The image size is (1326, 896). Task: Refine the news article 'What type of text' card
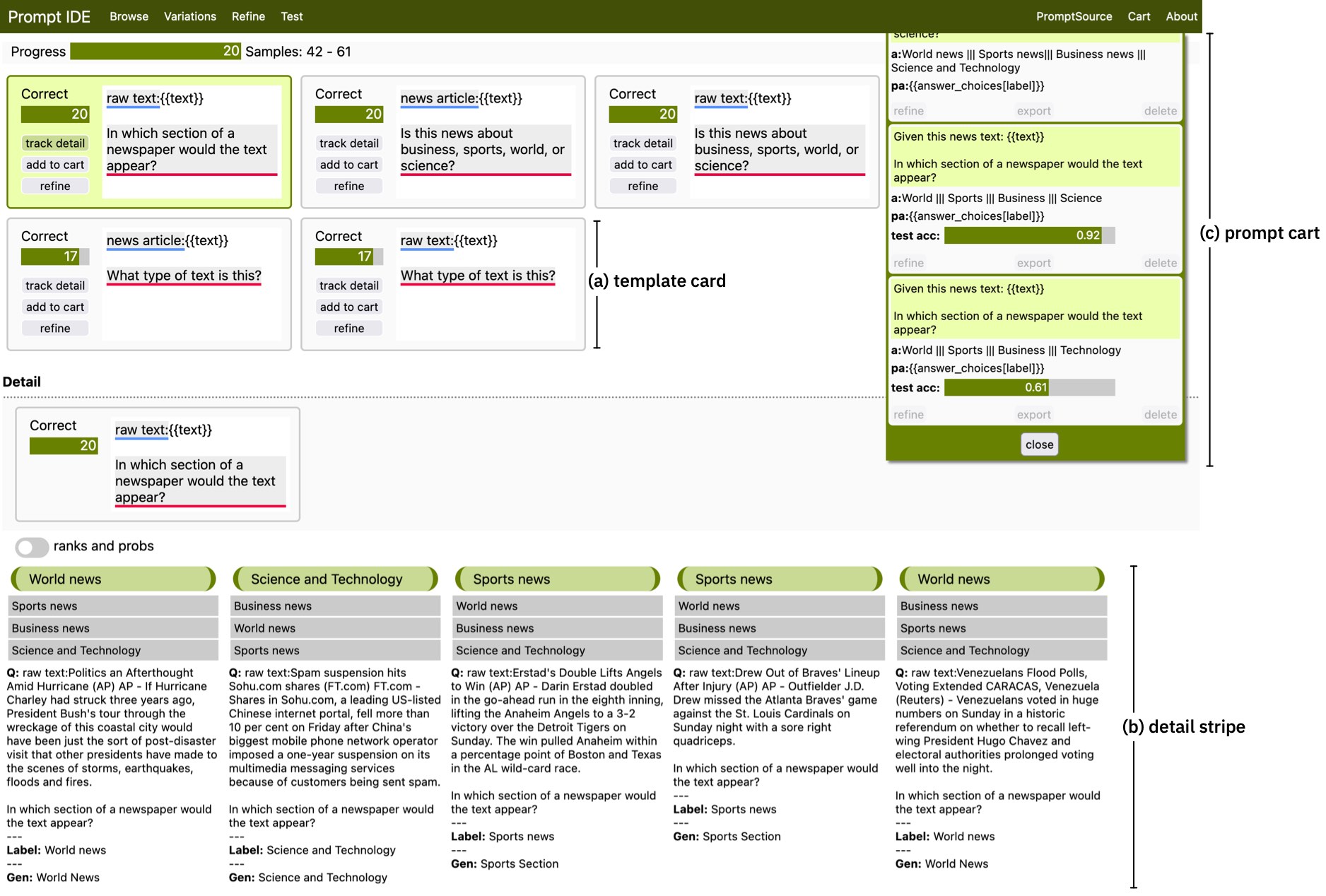point(55,328)
